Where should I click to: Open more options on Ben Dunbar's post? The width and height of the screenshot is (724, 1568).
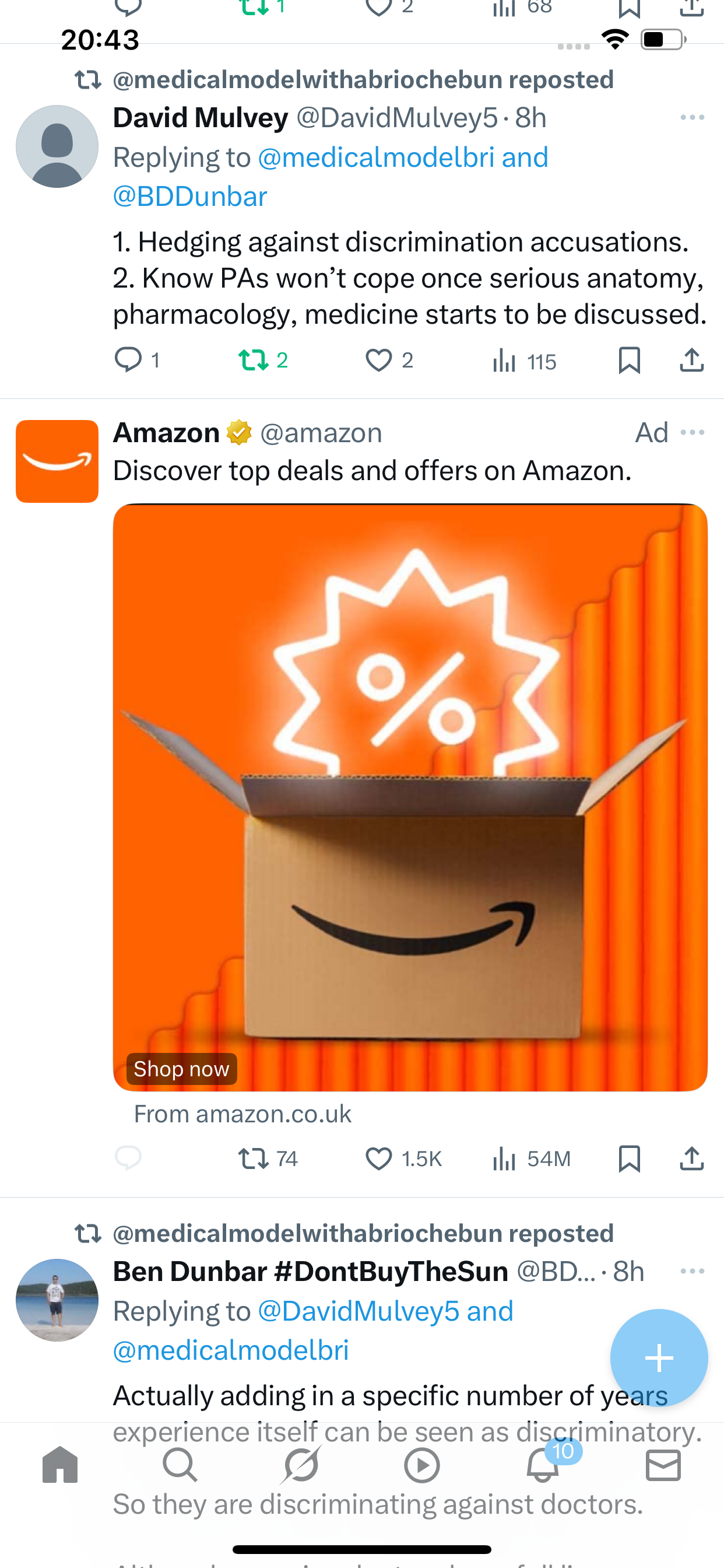point(693,1271)
